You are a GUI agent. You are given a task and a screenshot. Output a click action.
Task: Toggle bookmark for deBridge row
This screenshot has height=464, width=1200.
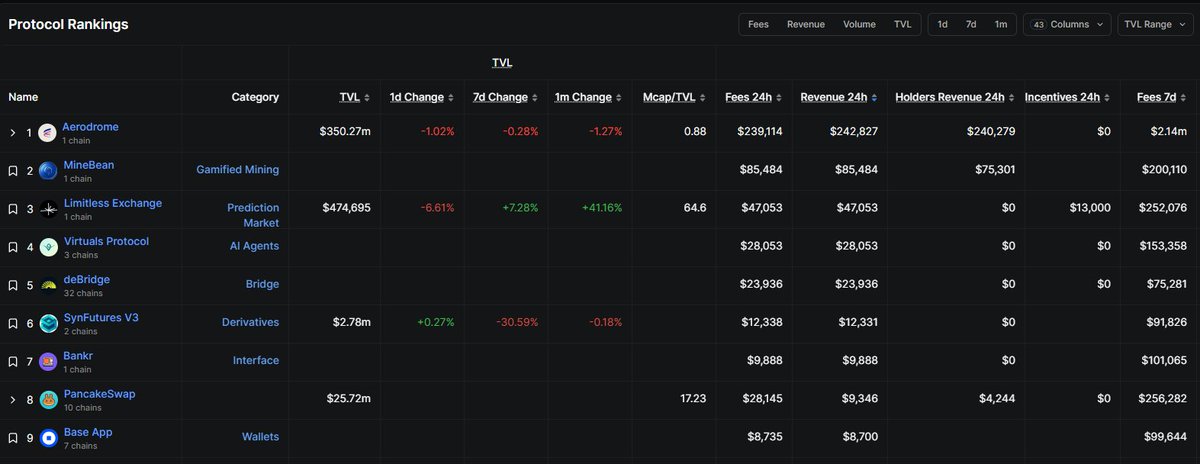pyautogui.click(x=13, y=285)
